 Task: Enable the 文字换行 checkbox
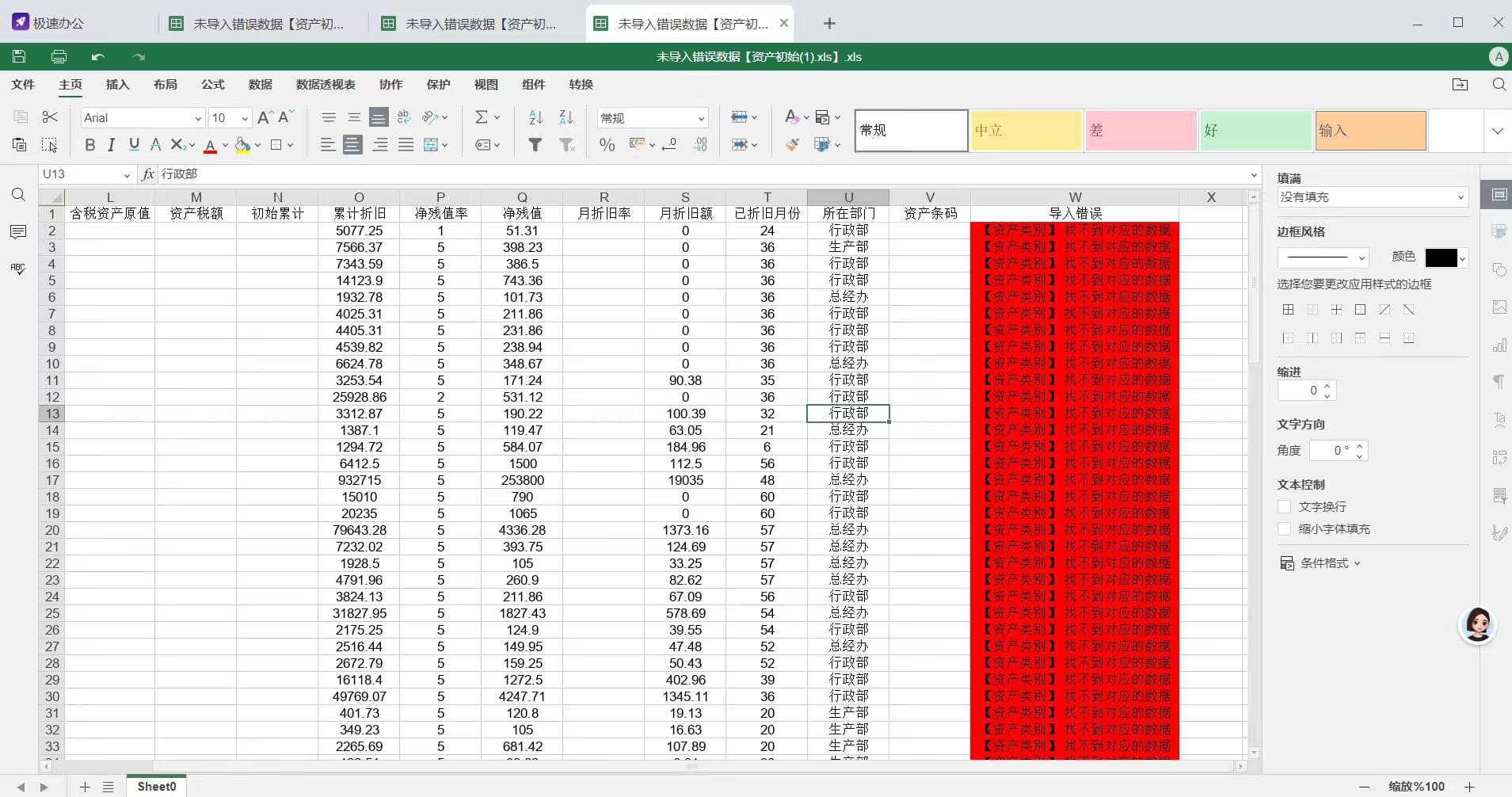(1285, 506)
